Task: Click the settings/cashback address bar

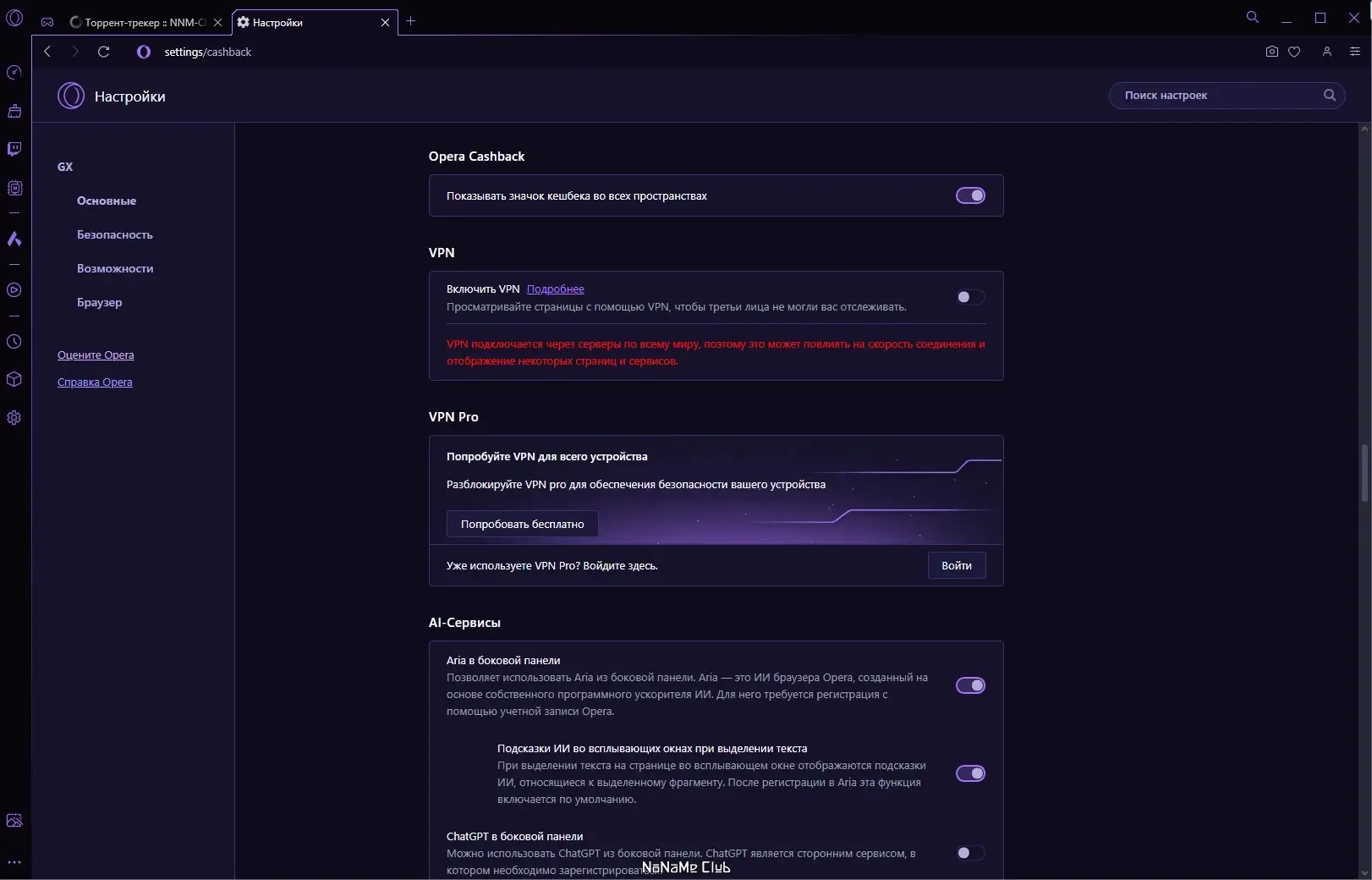Action: pos(208,52)
